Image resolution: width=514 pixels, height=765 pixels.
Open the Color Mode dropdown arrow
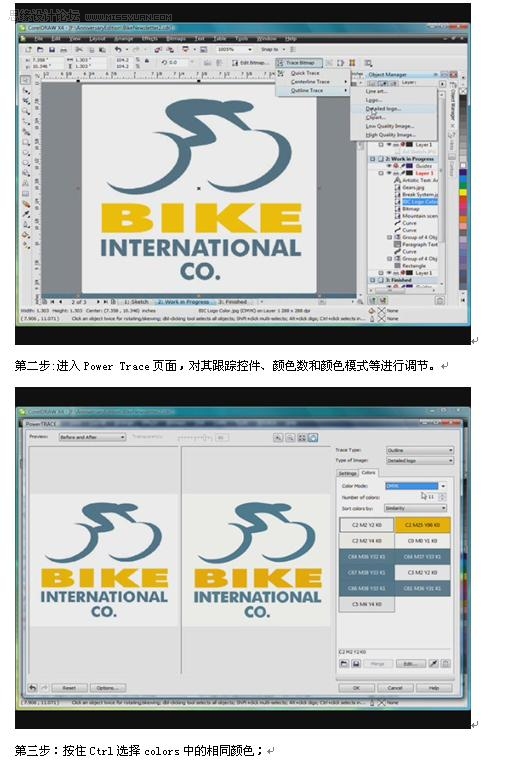click(x=443, y=486)
